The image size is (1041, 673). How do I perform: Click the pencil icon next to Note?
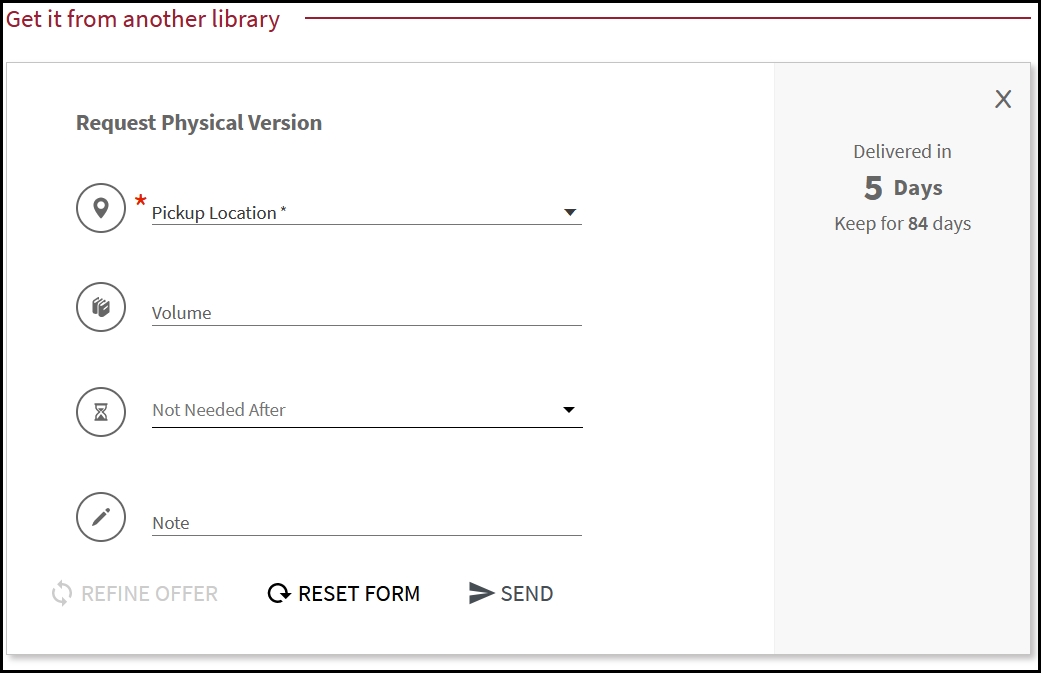100,516
